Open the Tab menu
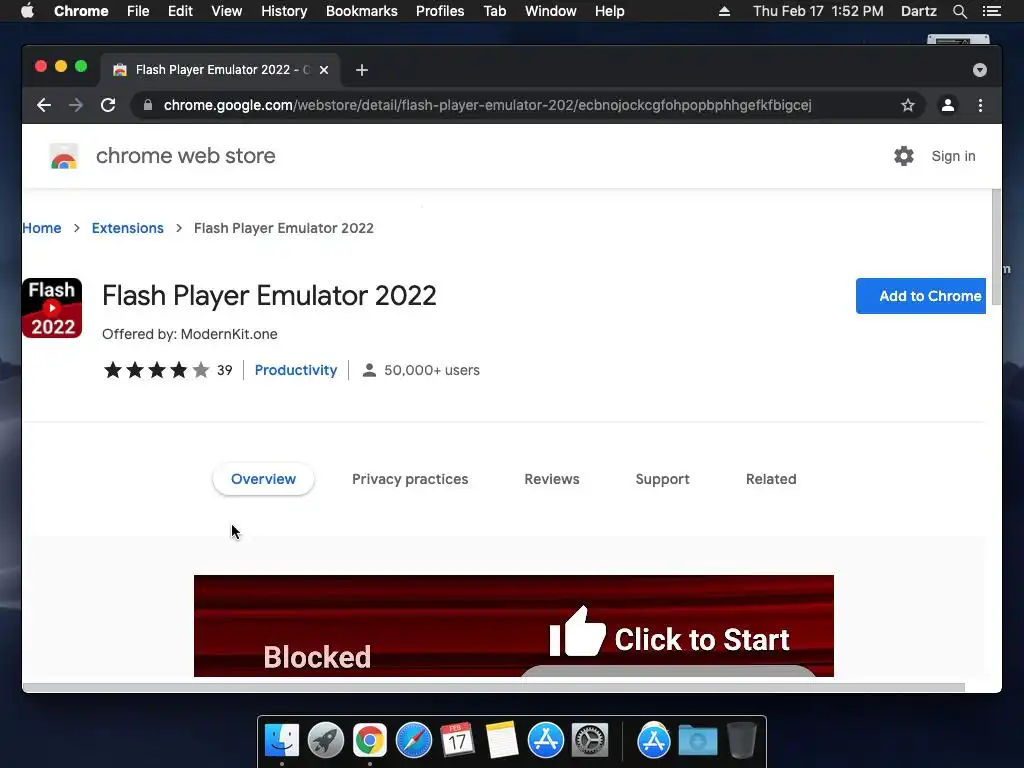The height and width of the screenshot is (768, 1024). tap(495, 11)
